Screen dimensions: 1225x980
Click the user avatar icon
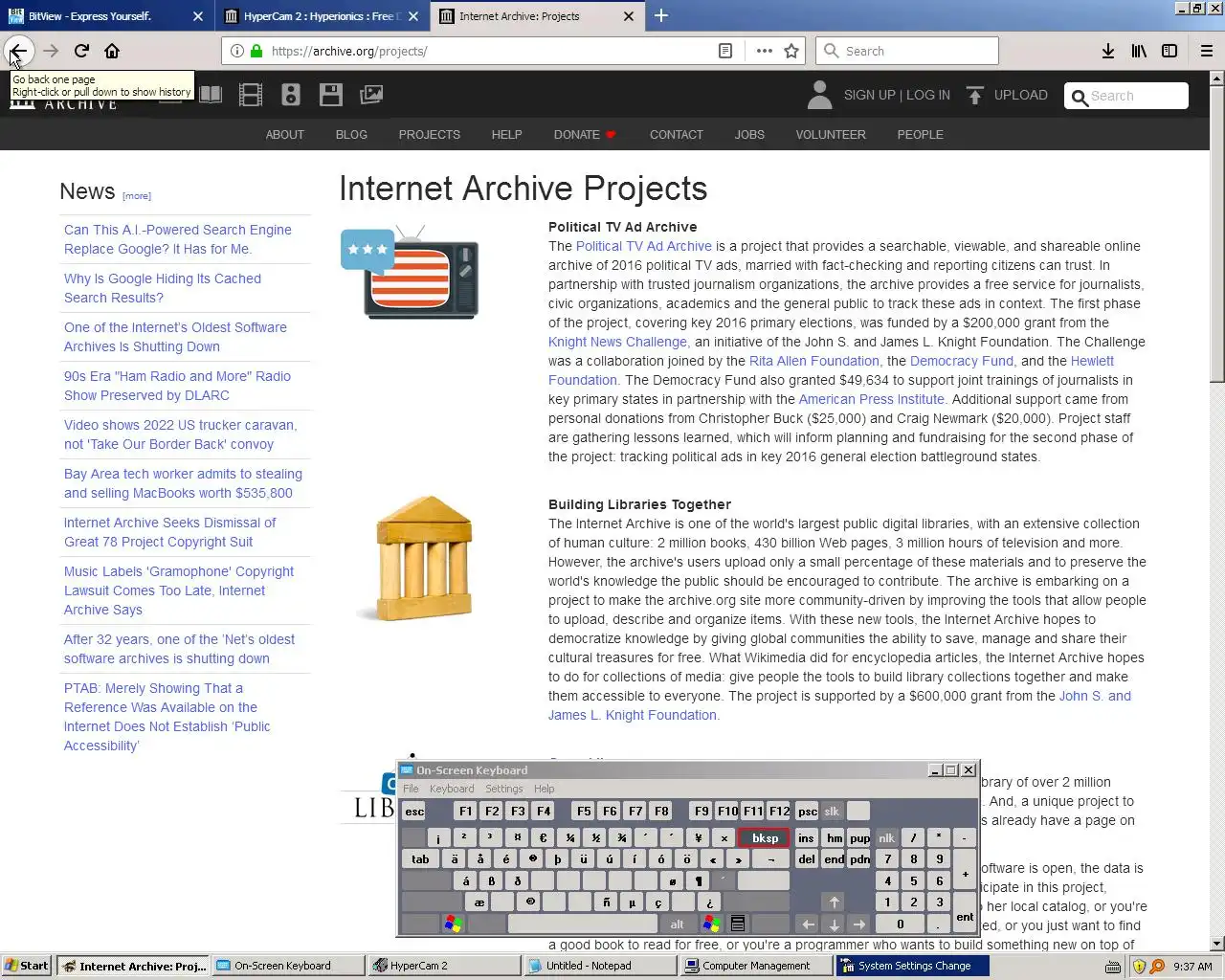819,95
